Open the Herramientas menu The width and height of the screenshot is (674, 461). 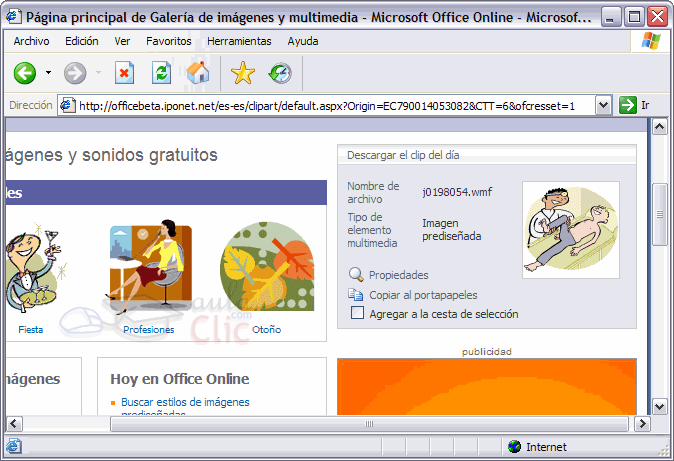[x=239, y=41]
